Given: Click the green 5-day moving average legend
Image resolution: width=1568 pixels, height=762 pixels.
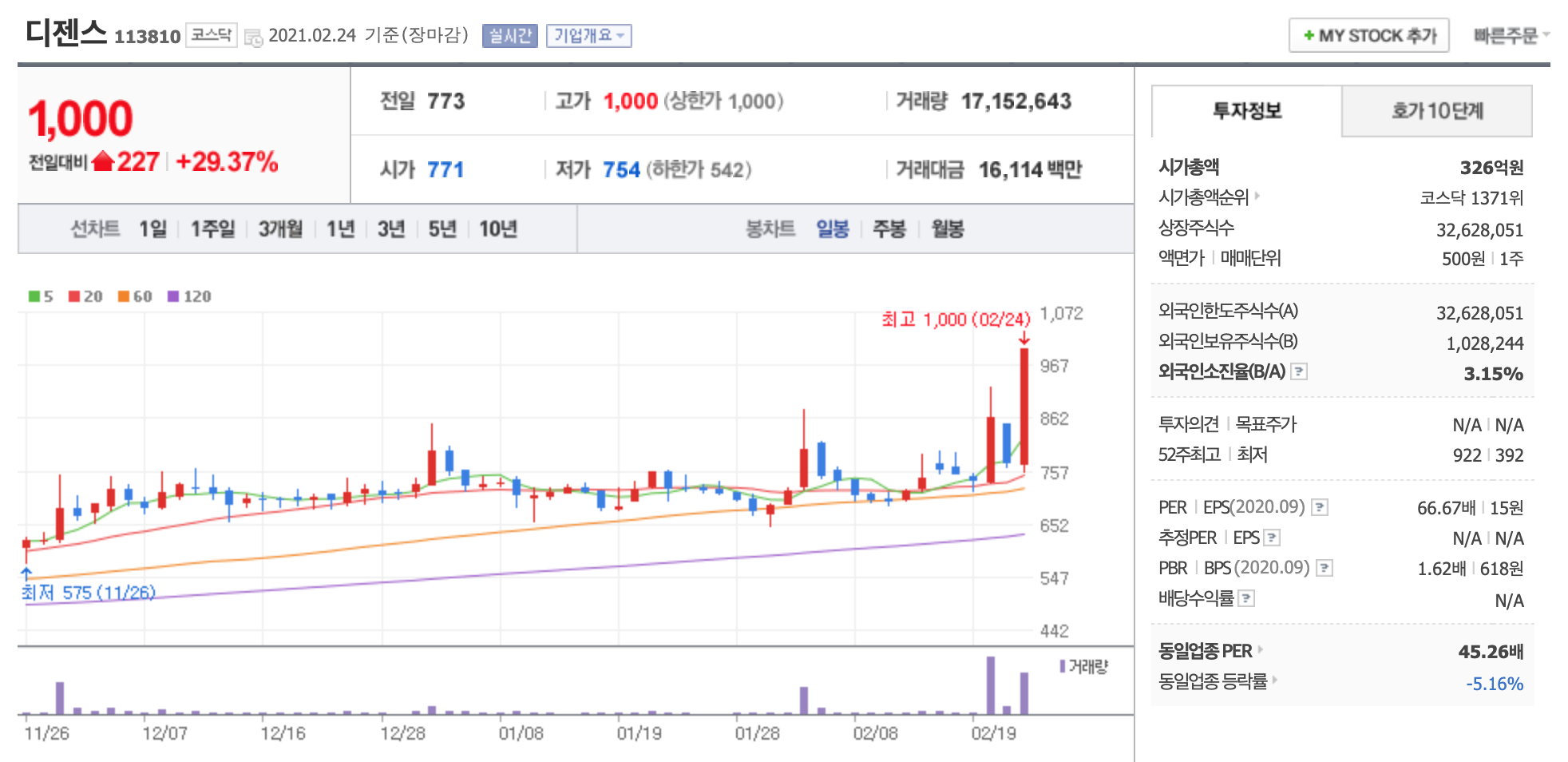Looking at the screenshot, I should 41,296.
